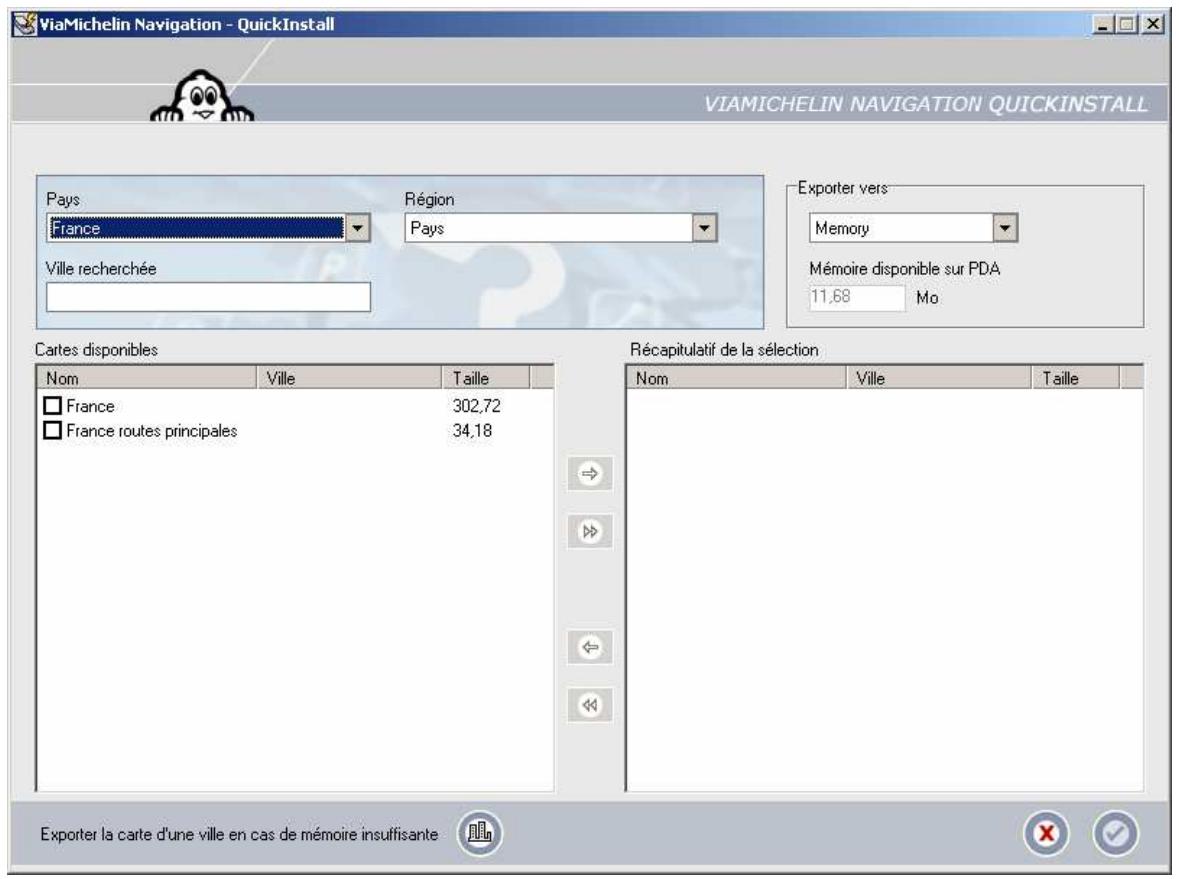Click the Exporter la carte d'une ville text
Viewport: 1179px width, 879px height.
(239, 834)
